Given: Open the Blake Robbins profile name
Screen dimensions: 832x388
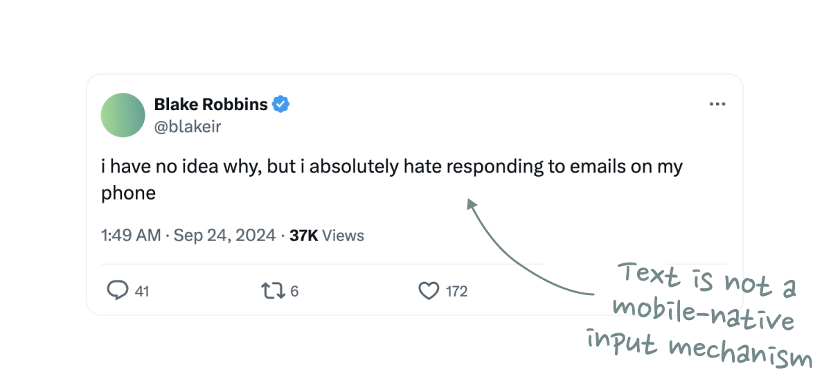Looking at the screenshot, I should coord(211,105).
